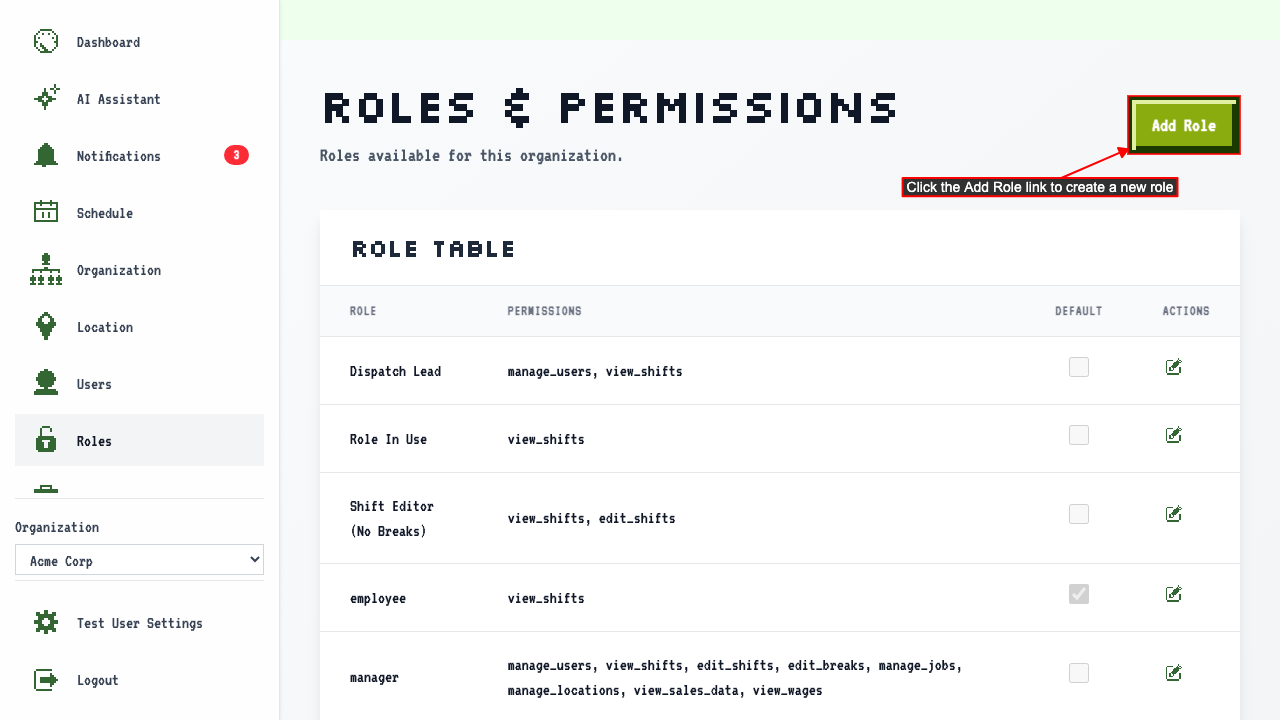Click the Add Role button
This screenshot has width=1280, height=720.
pos(1184,126)
